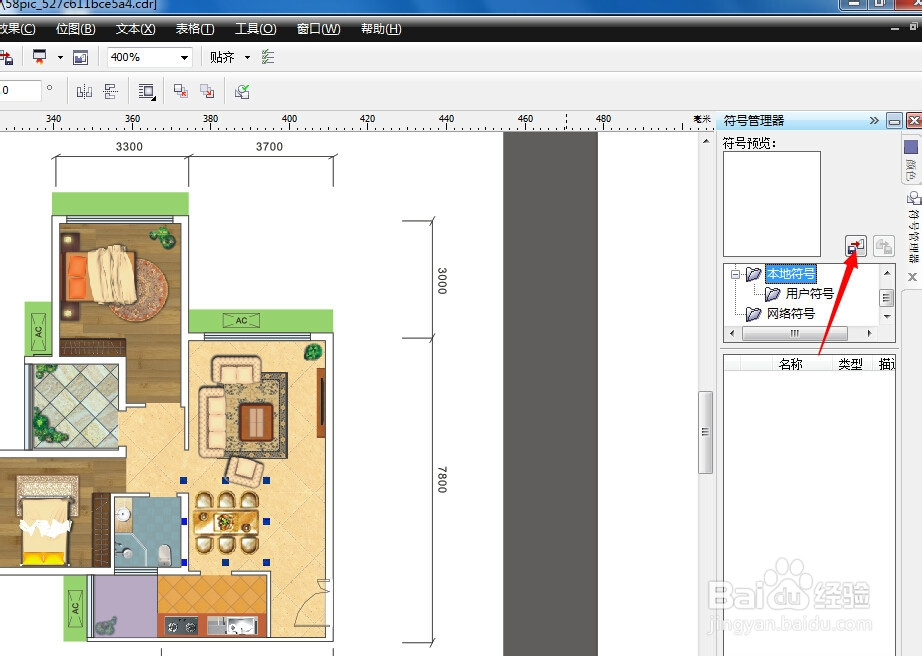Image resolution: width=922 pixels, height=656 pixels.
Task: Select the dining table in floor plan
Action: [x=226, y=522]
